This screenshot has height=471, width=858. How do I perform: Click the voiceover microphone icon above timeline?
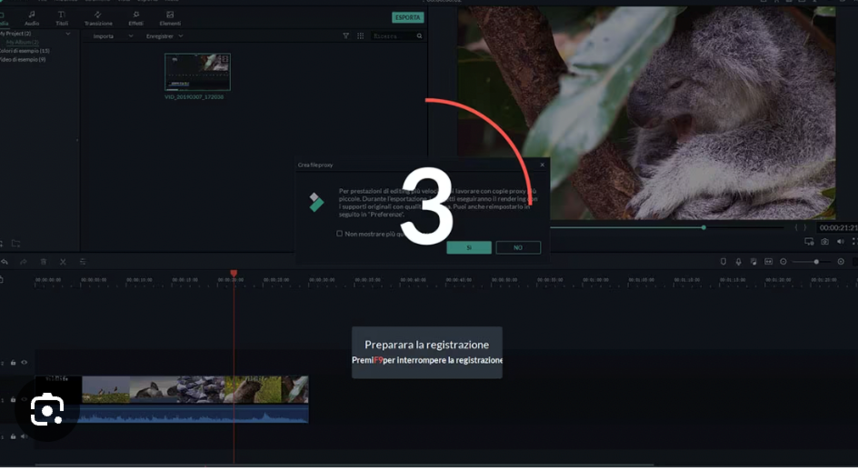[x=738, y=262]
